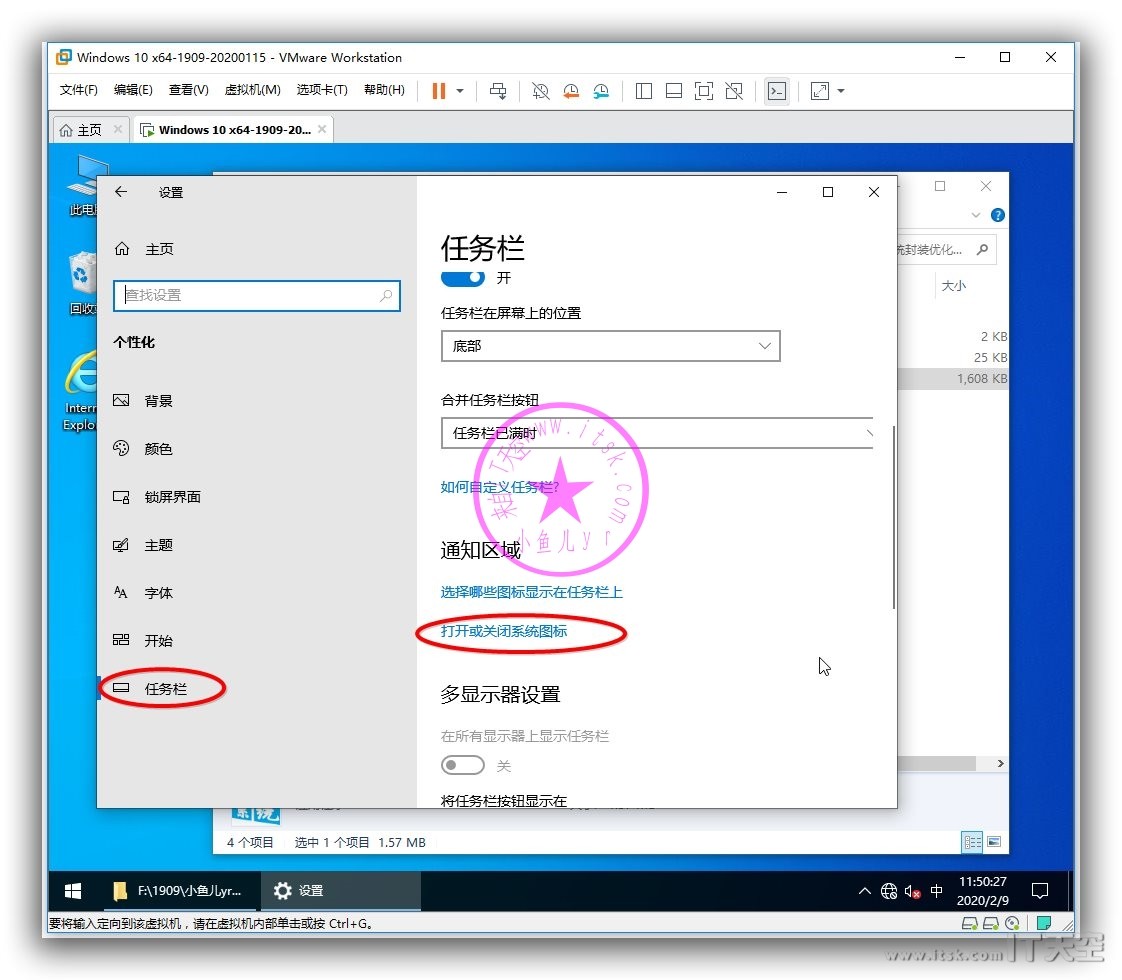The image size is (1122, 980).
Task: Revert the virtual machine to a snapshot
Action: pos(570,91)
